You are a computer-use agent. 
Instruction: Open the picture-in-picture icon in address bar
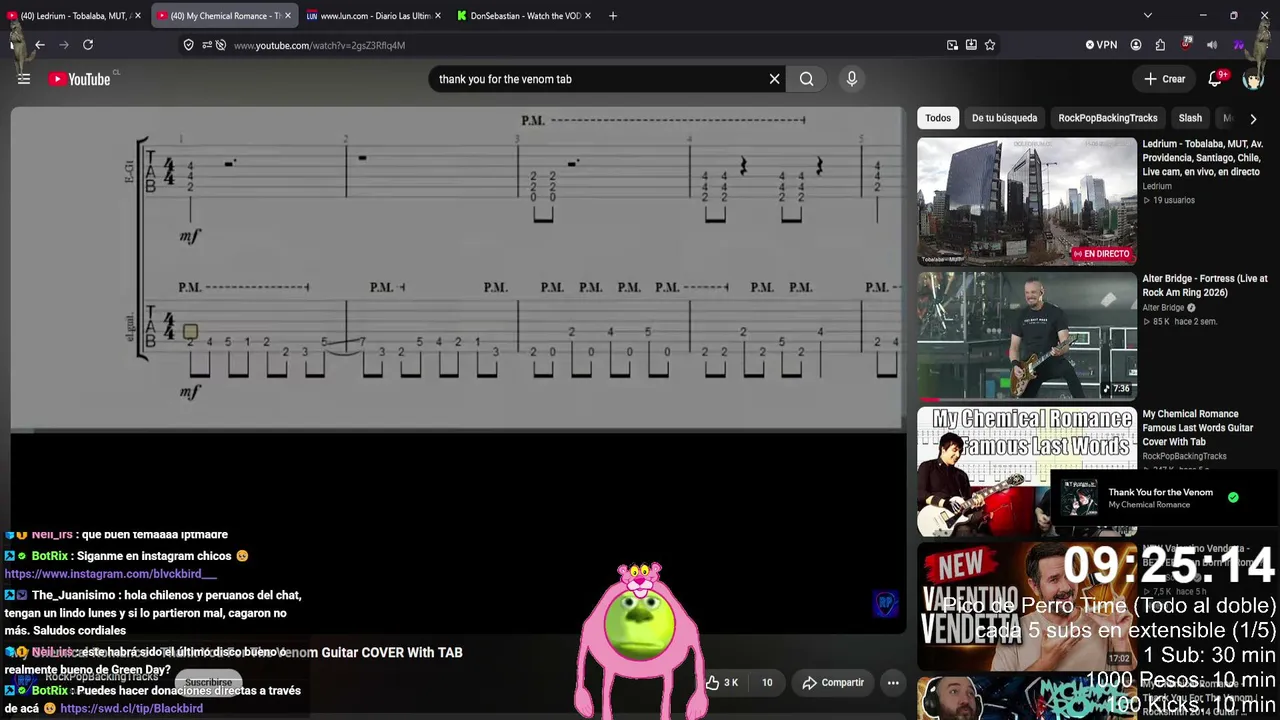pos(952,45)
